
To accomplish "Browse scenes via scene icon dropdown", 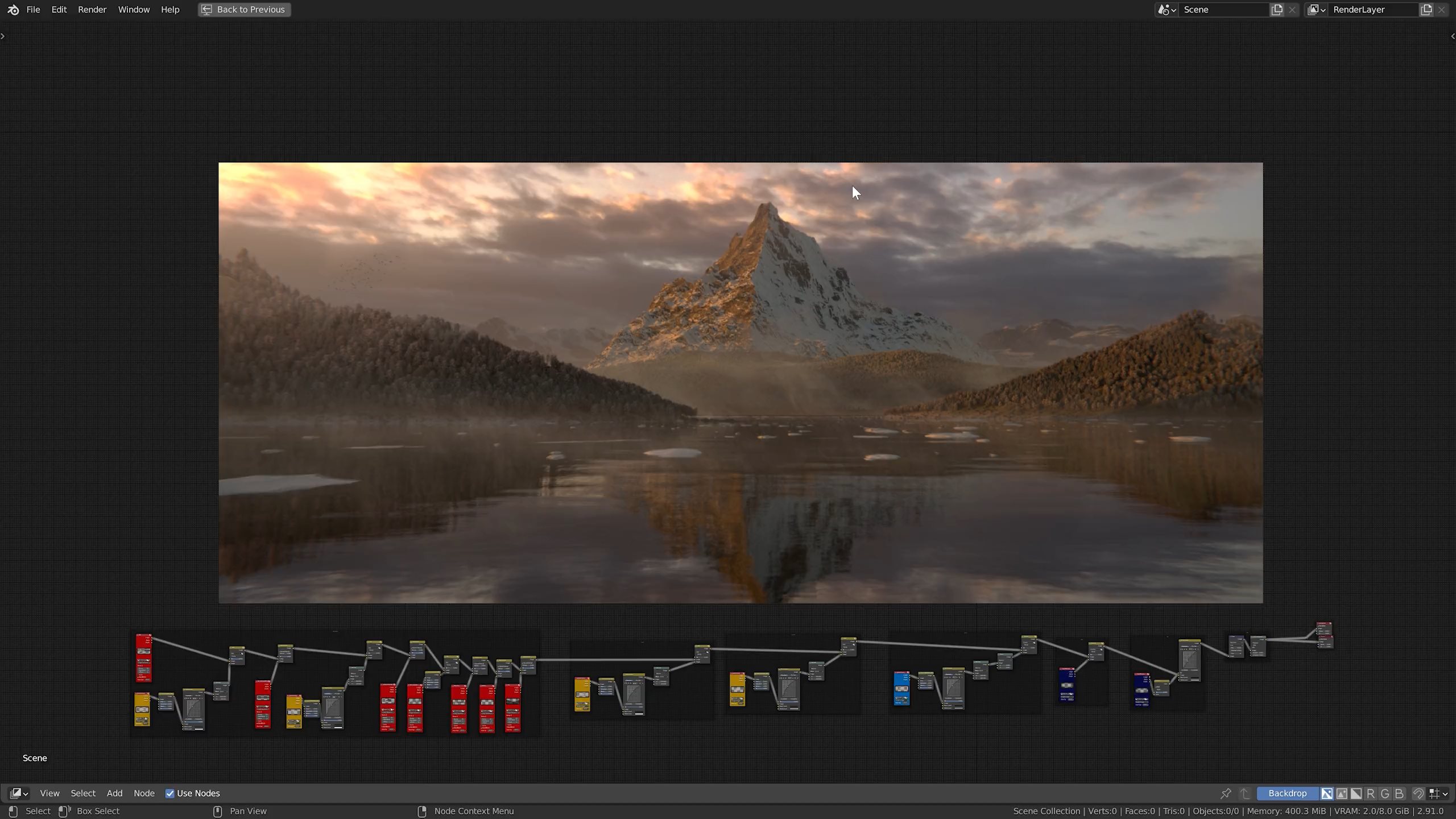I will pyautogui.click(x=1167, y=10).
